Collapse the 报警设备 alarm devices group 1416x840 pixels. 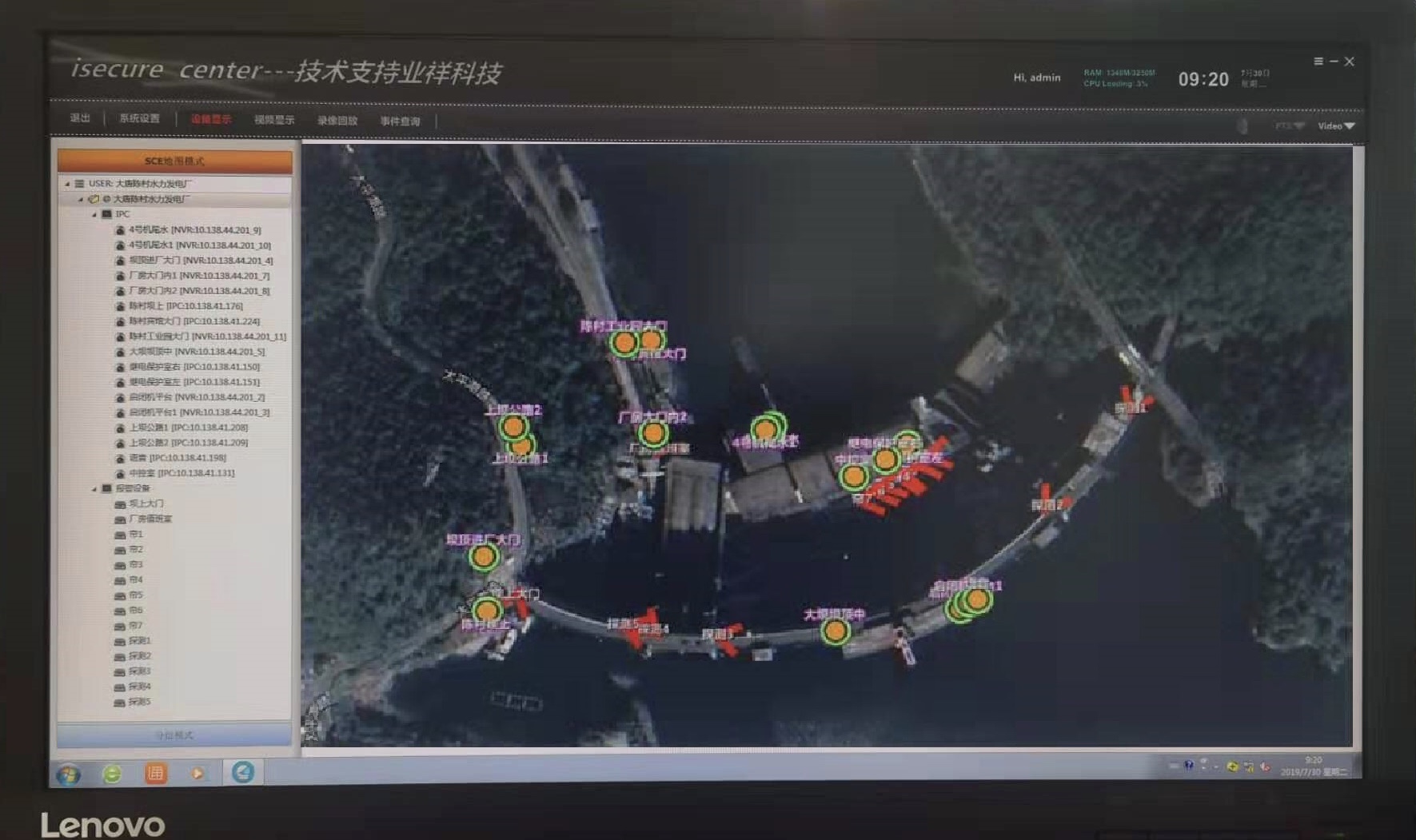click(x=94, y=488)
